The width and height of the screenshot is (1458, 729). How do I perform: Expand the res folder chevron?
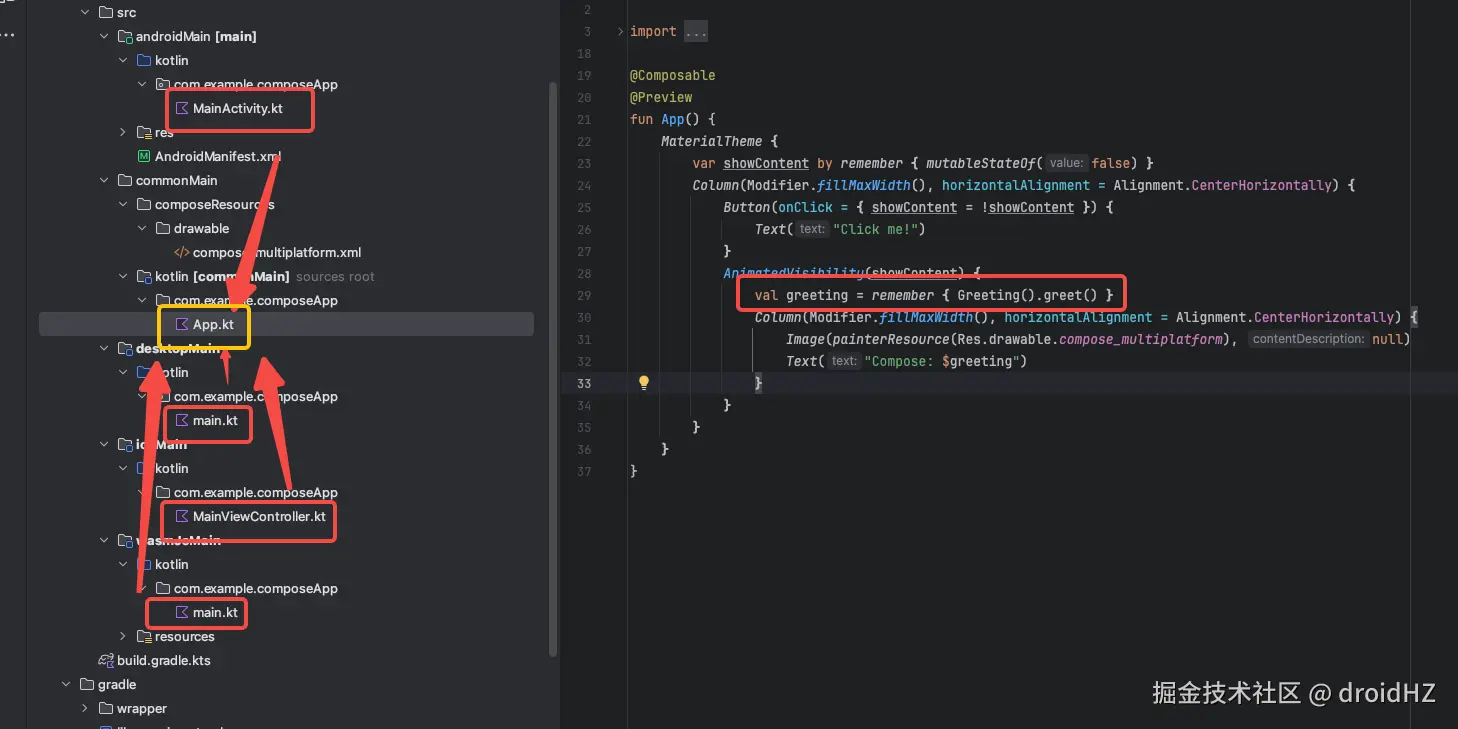coord(123,132)
